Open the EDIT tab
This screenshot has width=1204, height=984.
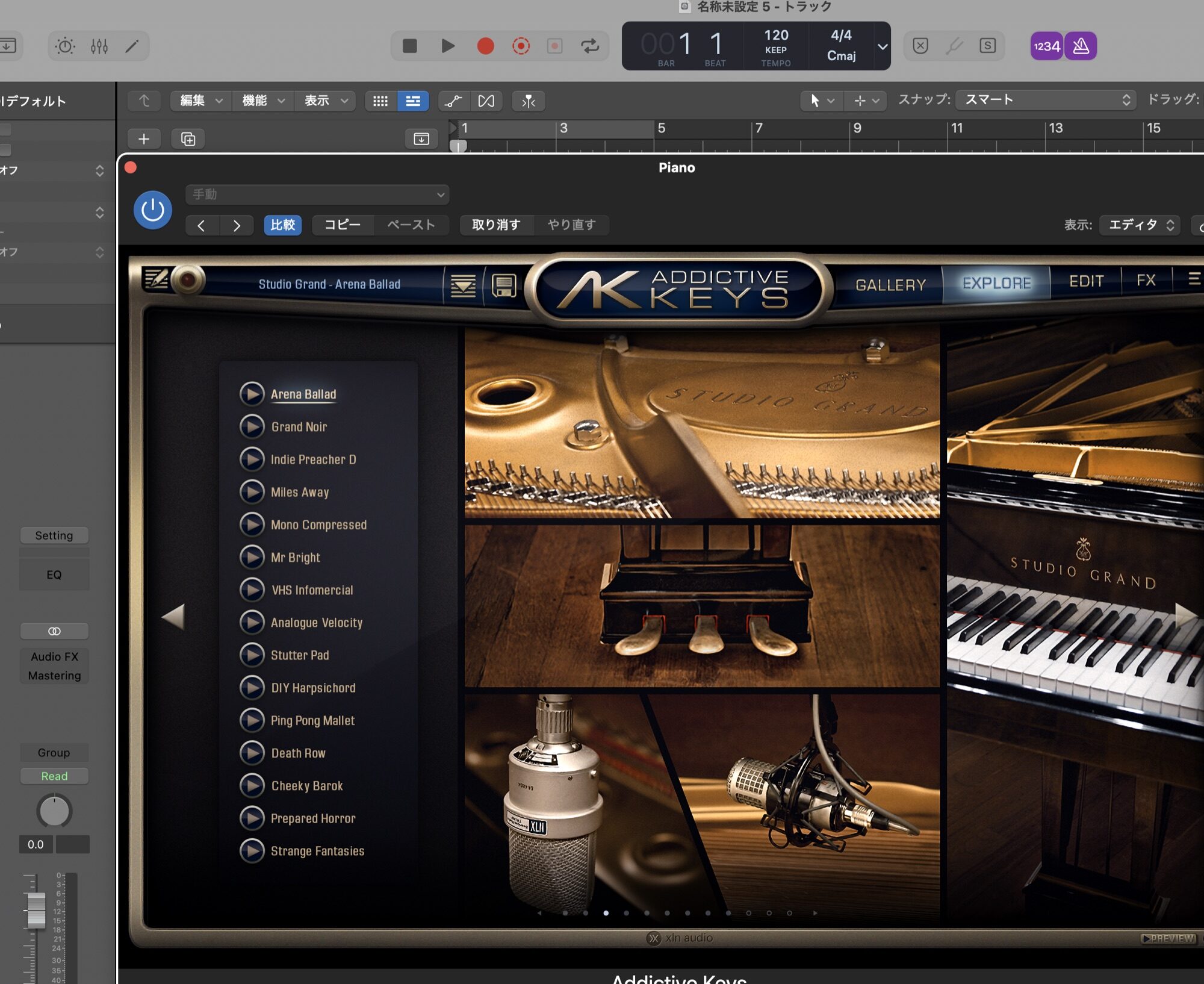1086,281
